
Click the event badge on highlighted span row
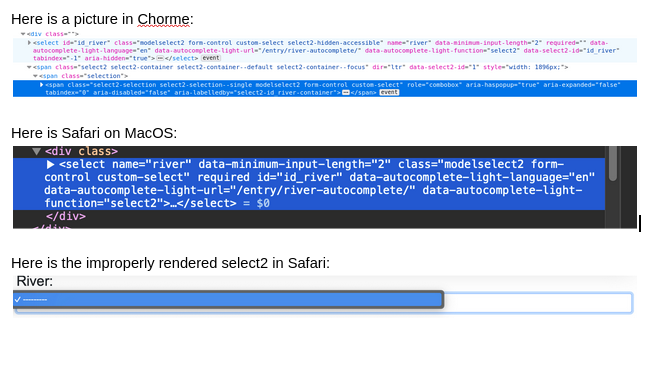pyautogui.click(x=389, y=92)
